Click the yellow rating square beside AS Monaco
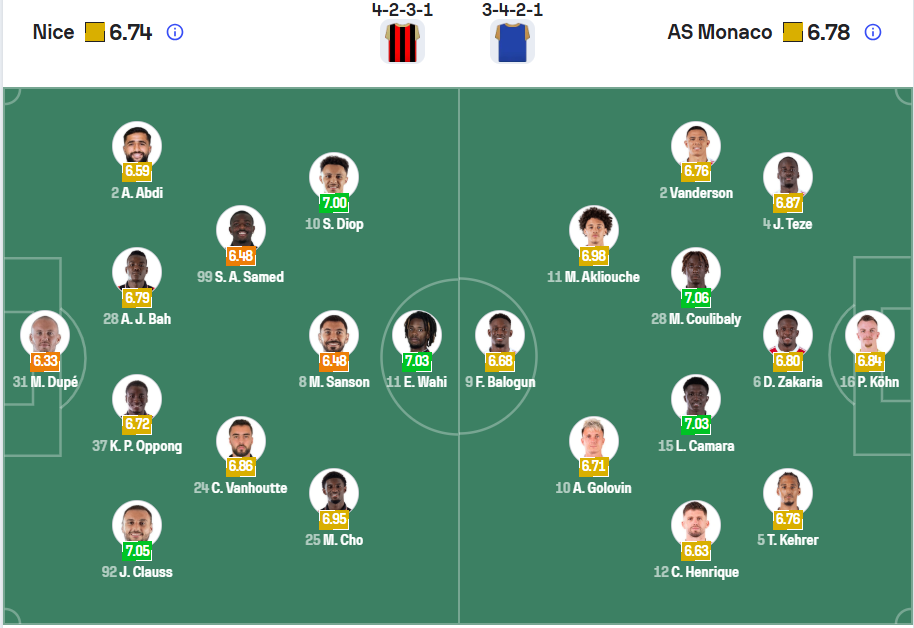 click(x=793, y=32)
